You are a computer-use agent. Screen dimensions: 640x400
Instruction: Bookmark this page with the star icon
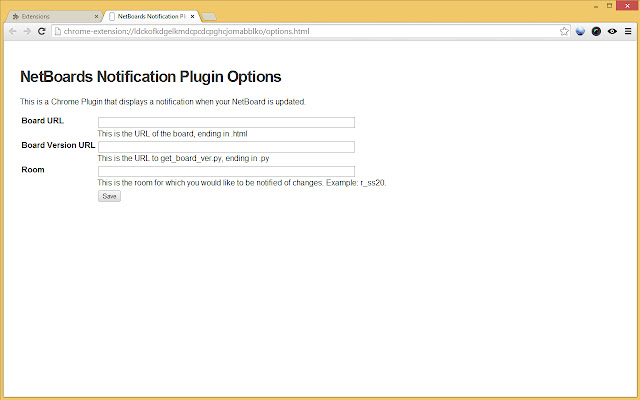(564, 31)
